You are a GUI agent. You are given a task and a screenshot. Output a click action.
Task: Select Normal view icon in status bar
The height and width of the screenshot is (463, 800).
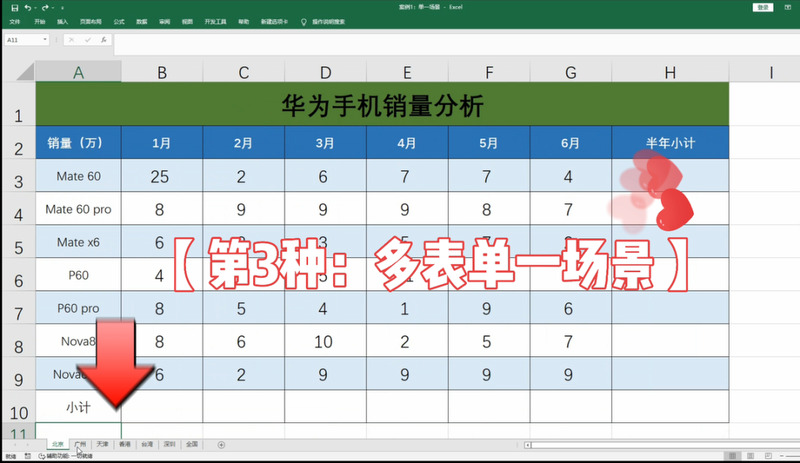tap(732, 456)
